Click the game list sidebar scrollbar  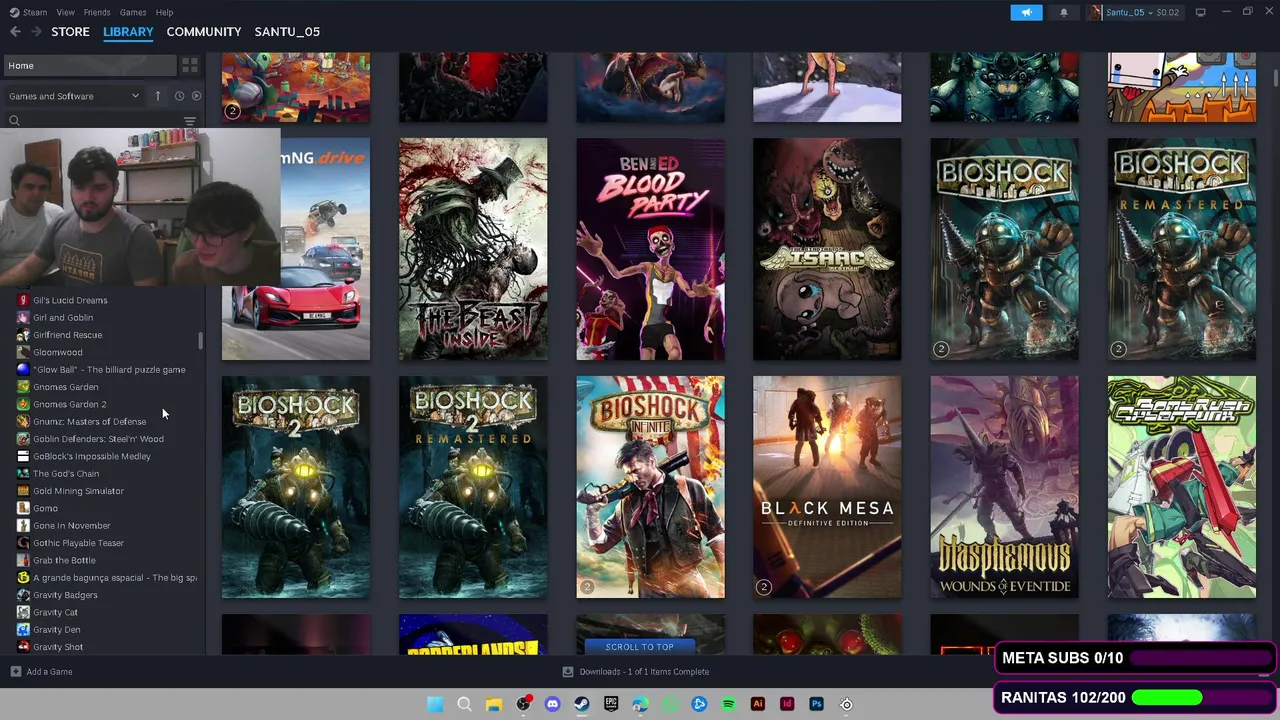[x=200, y=341]
